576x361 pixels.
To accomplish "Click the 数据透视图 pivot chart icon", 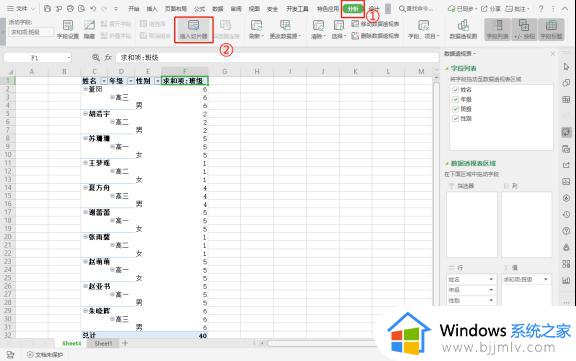I will pyautogui.click(x=463, y=29).
